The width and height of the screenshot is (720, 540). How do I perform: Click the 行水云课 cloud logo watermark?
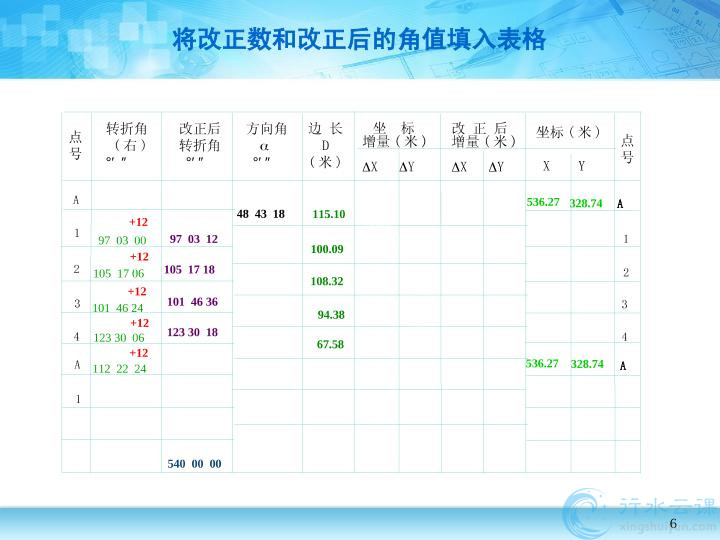[x=640, y=510]
